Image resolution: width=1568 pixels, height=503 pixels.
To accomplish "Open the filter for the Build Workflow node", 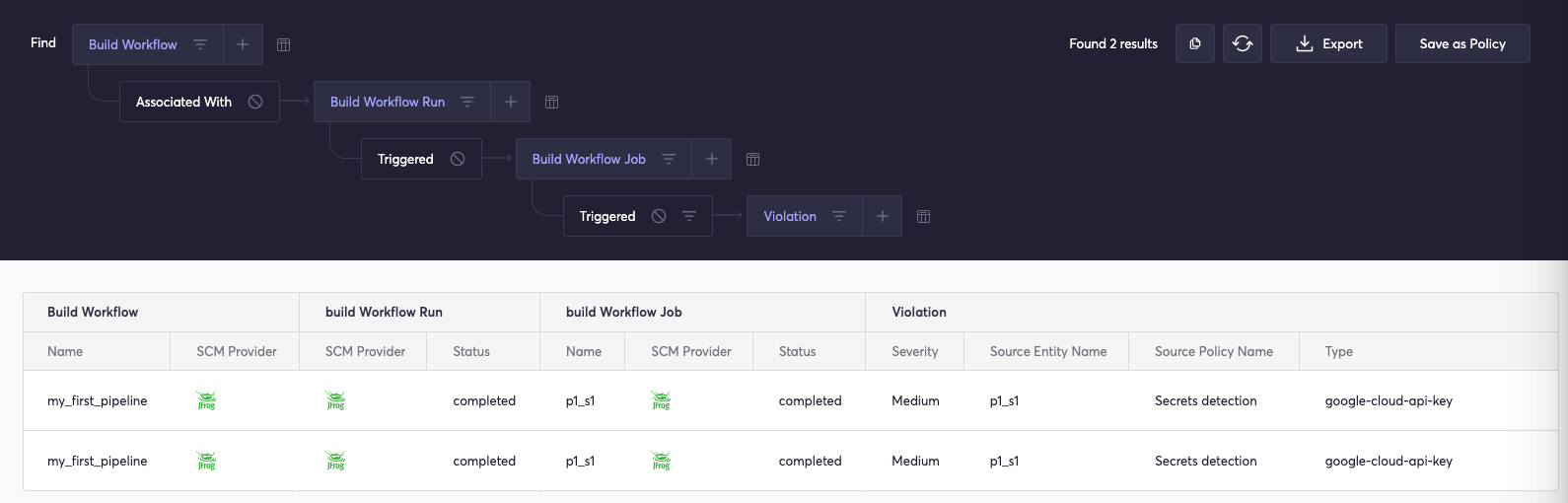I will (x=200, y=44).
